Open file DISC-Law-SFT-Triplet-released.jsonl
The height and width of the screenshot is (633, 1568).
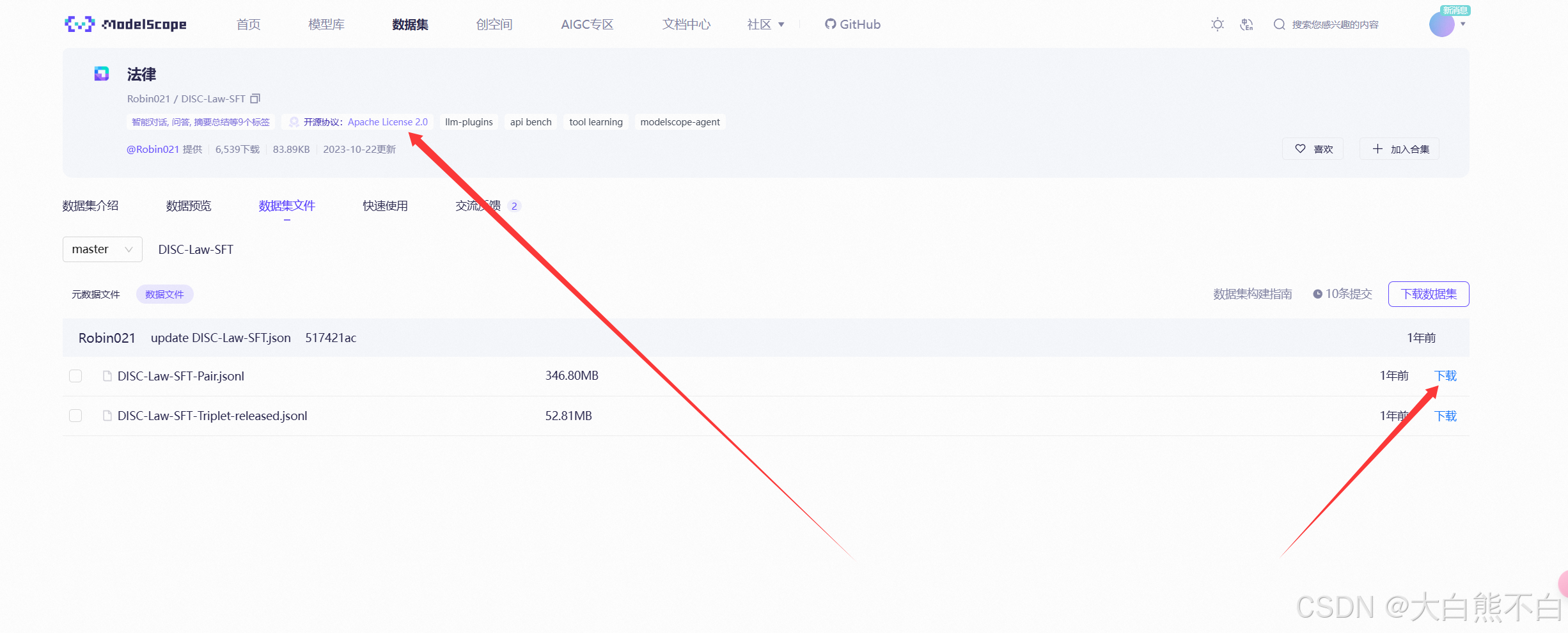click(212, 416)
